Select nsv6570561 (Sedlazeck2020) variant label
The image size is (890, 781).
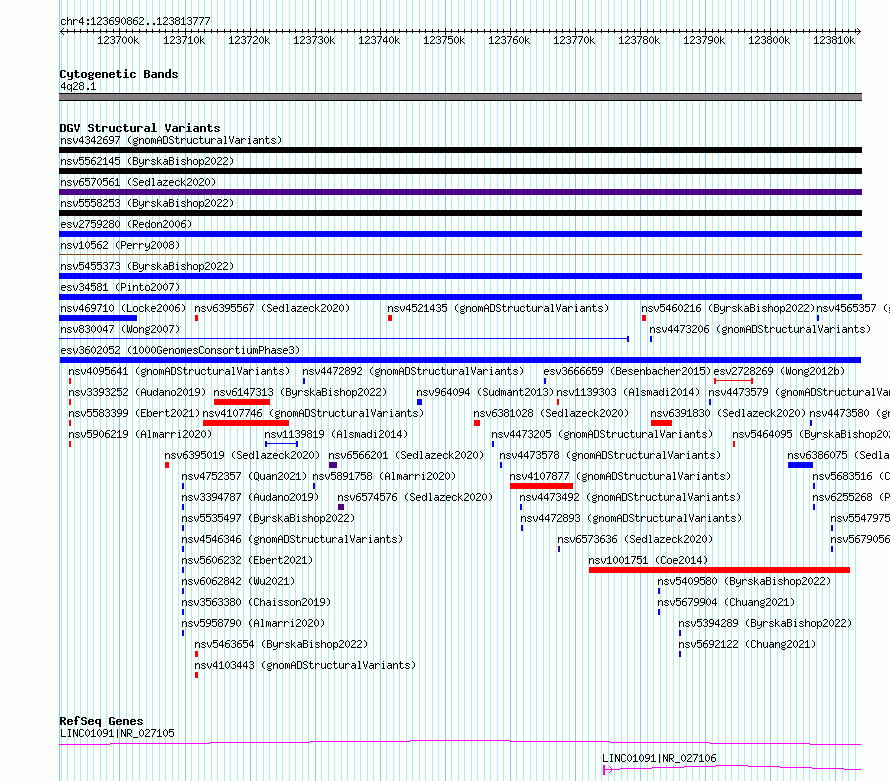tap(138, 182)
